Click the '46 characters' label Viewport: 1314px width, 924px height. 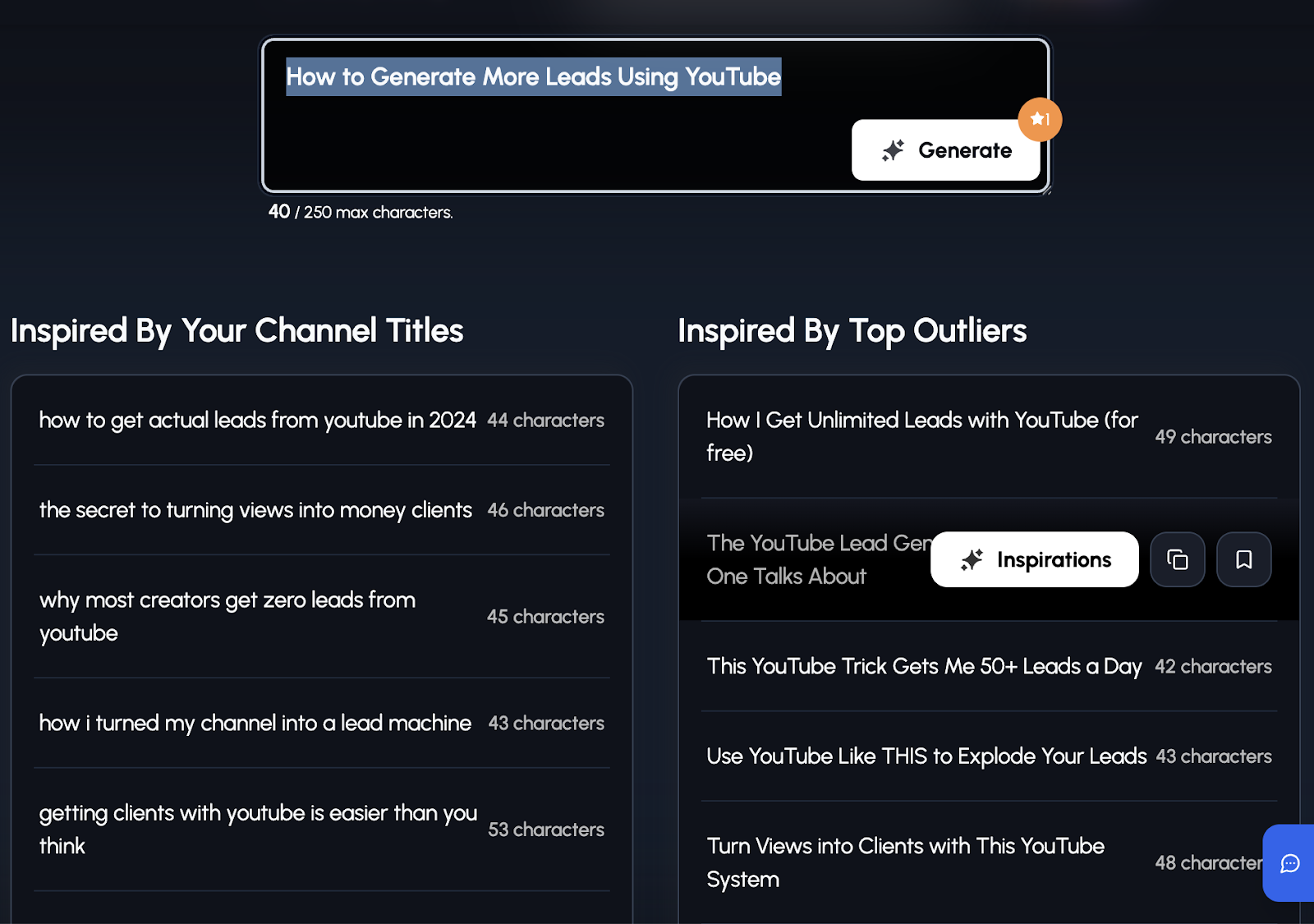click(545, 510)
